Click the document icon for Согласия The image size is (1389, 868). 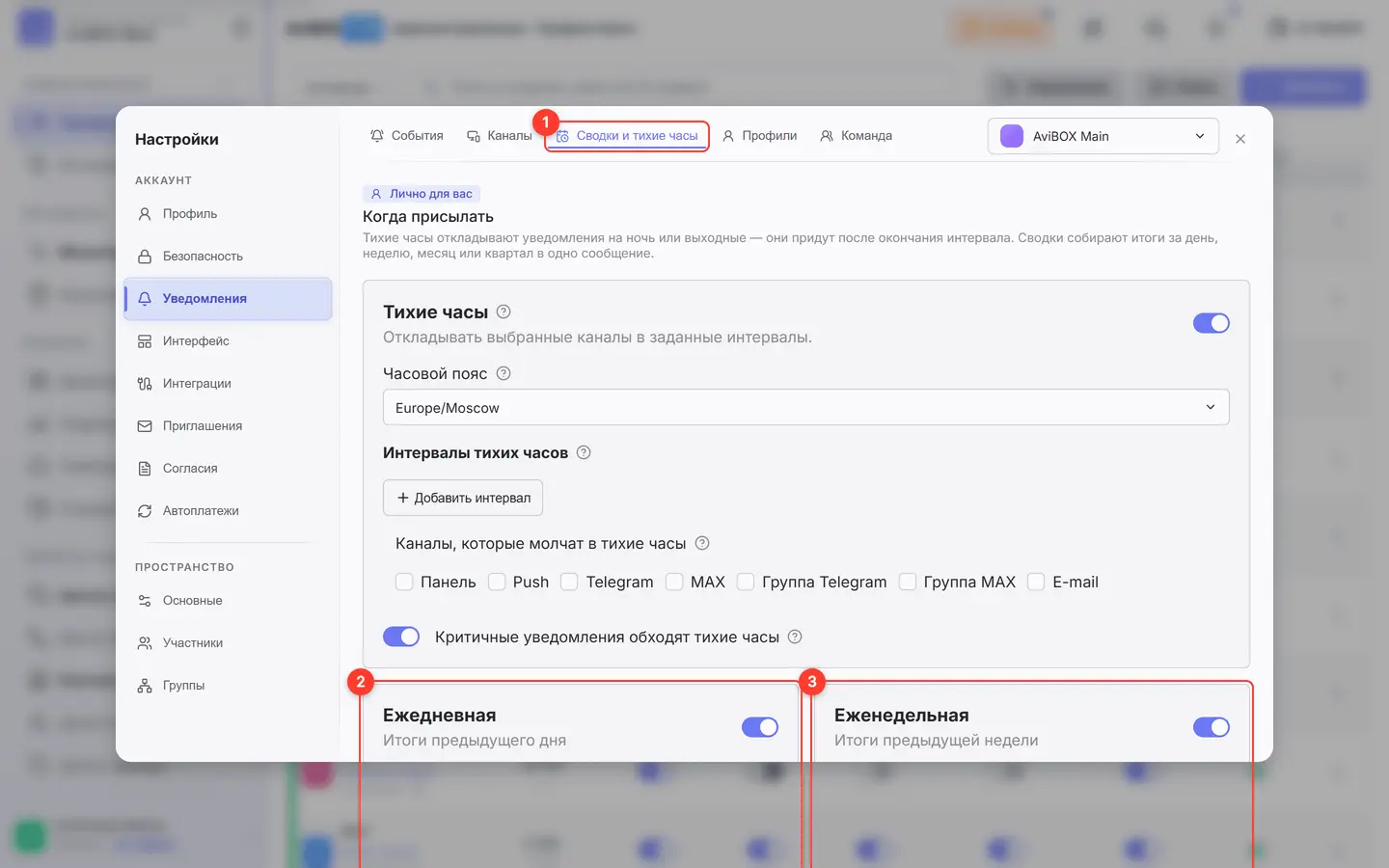145,469
